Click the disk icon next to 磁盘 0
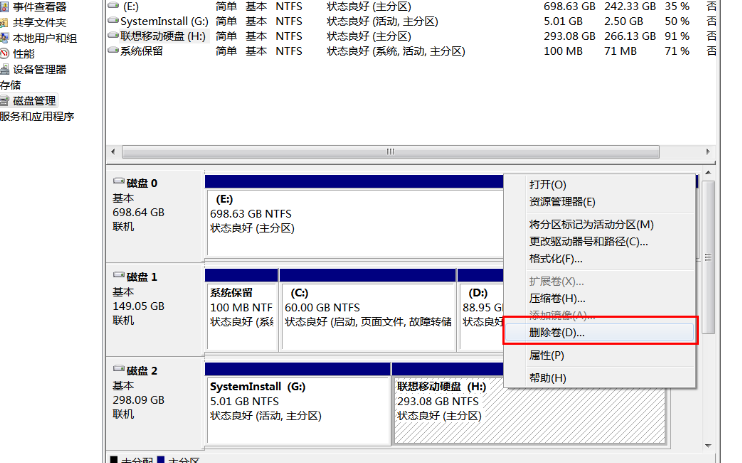Viewport: 742px width, 463px height. coord(119,181)
